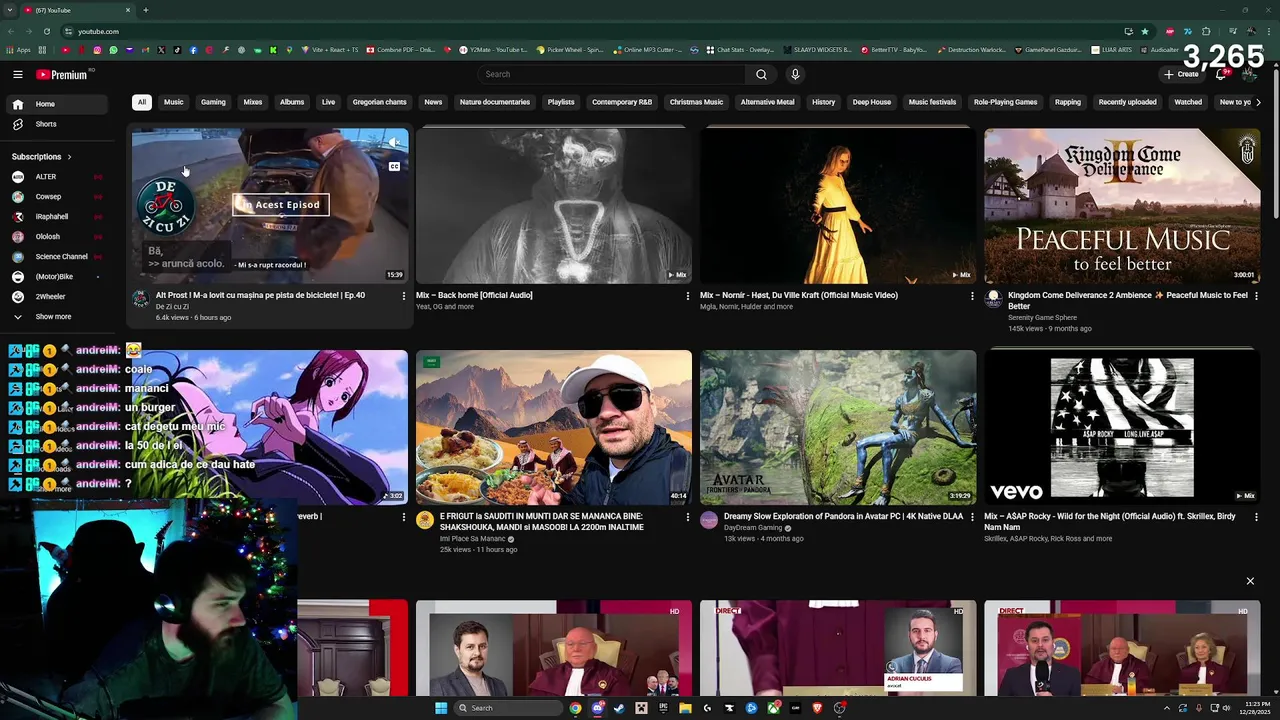Open DayDream Gaming channel avatar
The height and width of the screenshot is (720, 1280).
point(709,520)
